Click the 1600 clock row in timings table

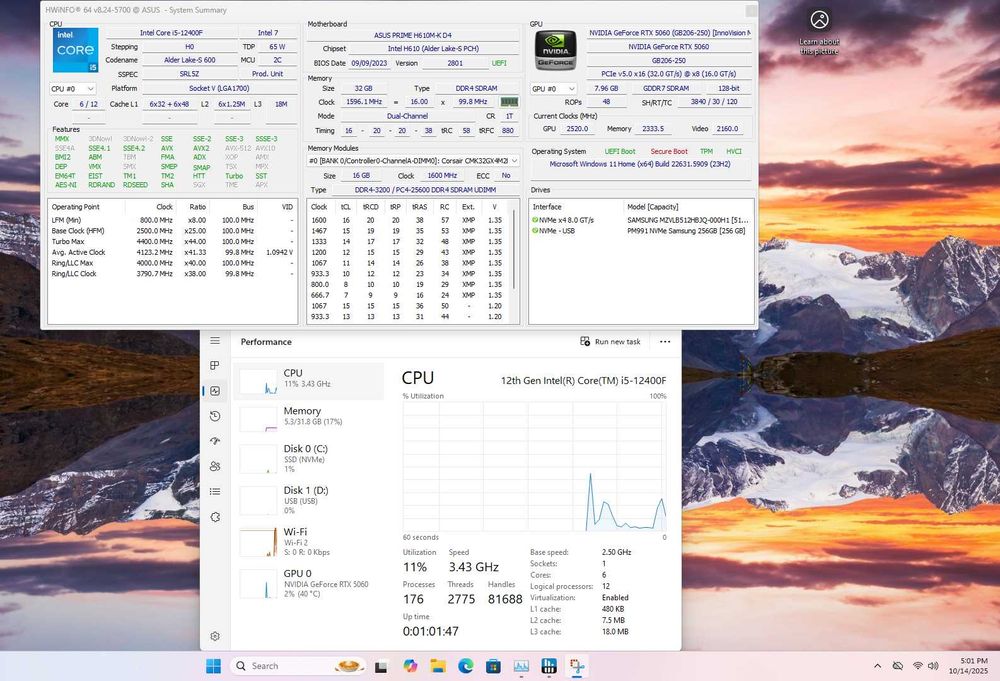click(x=408, y=220)
